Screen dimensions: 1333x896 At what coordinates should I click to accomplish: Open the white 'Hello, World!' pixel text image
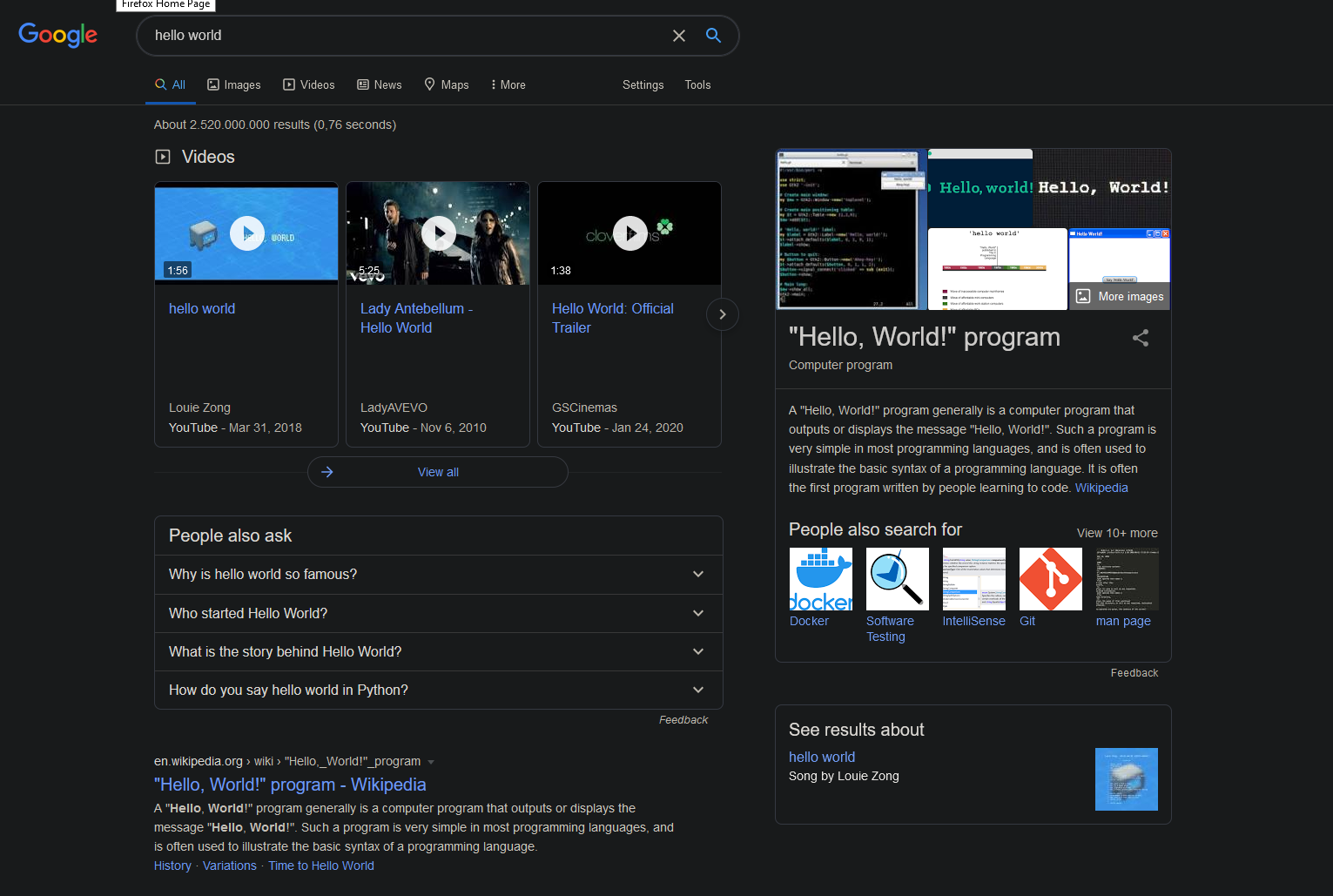1102,187
